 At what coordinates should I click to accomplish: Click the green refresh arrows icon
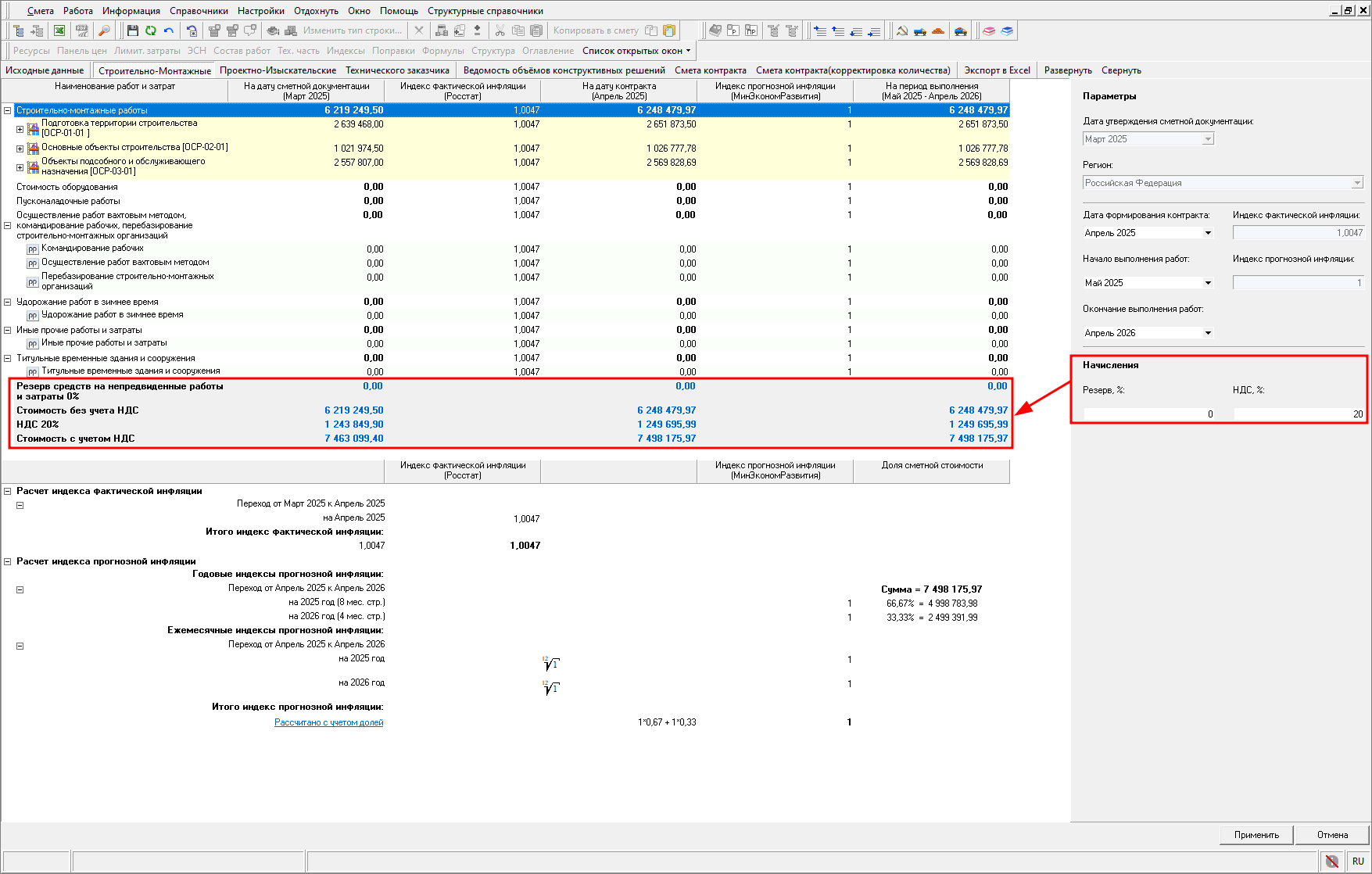click(x=151, y=30)
